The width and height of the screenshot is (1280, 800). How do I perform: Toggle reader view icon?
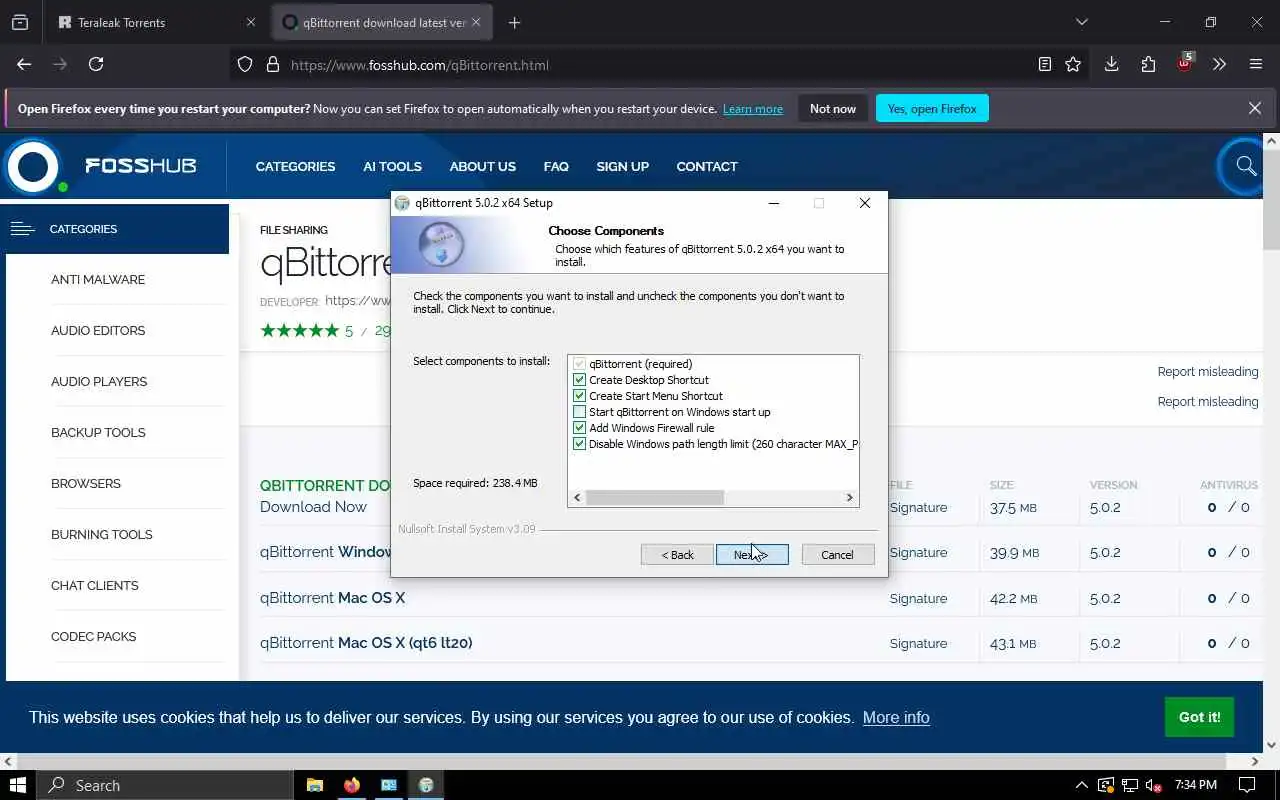tap(1045, 64)
